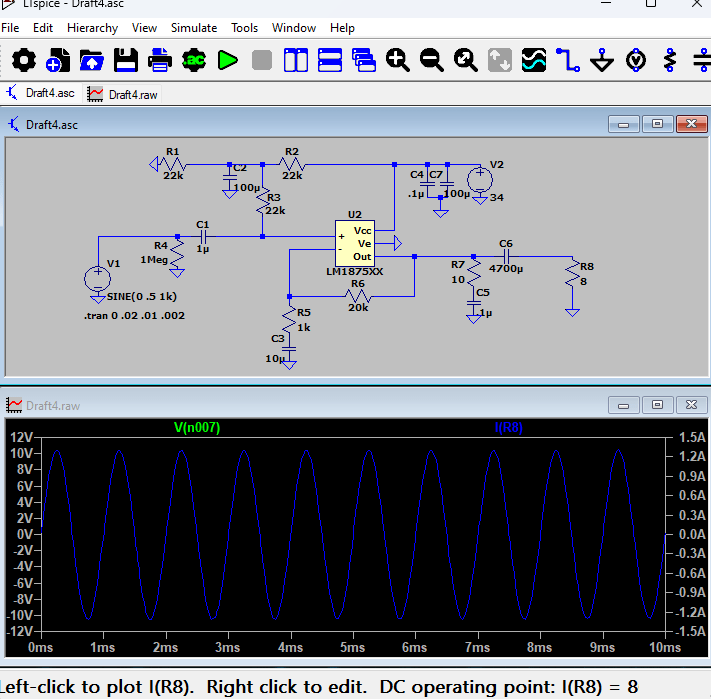Click capacitor C3 10µ
This screenshot has height=699, width=711.
click(289, 349)
